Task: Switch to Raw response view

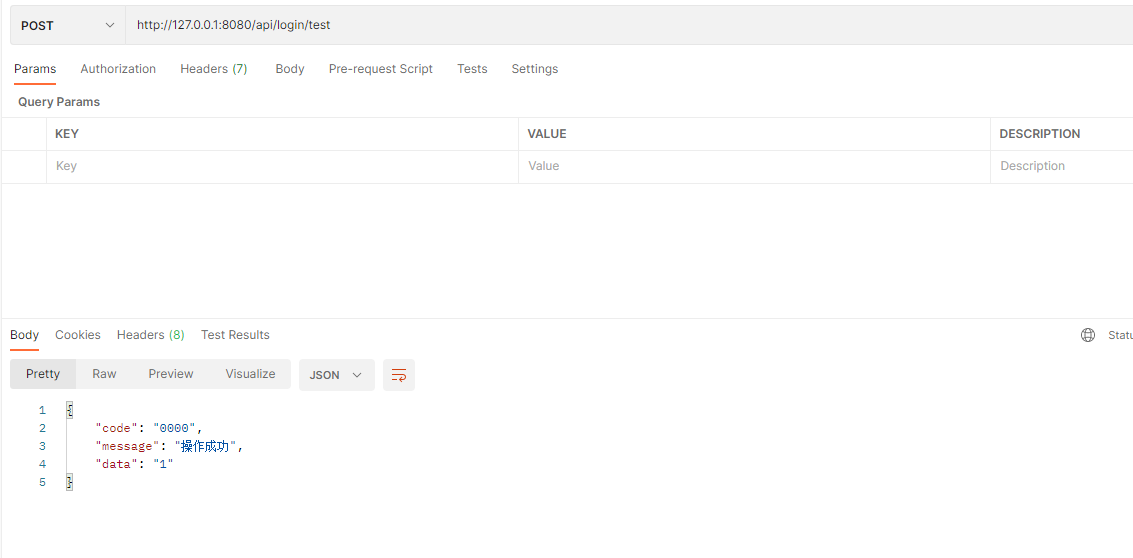Action: click(x=104, y=374)
